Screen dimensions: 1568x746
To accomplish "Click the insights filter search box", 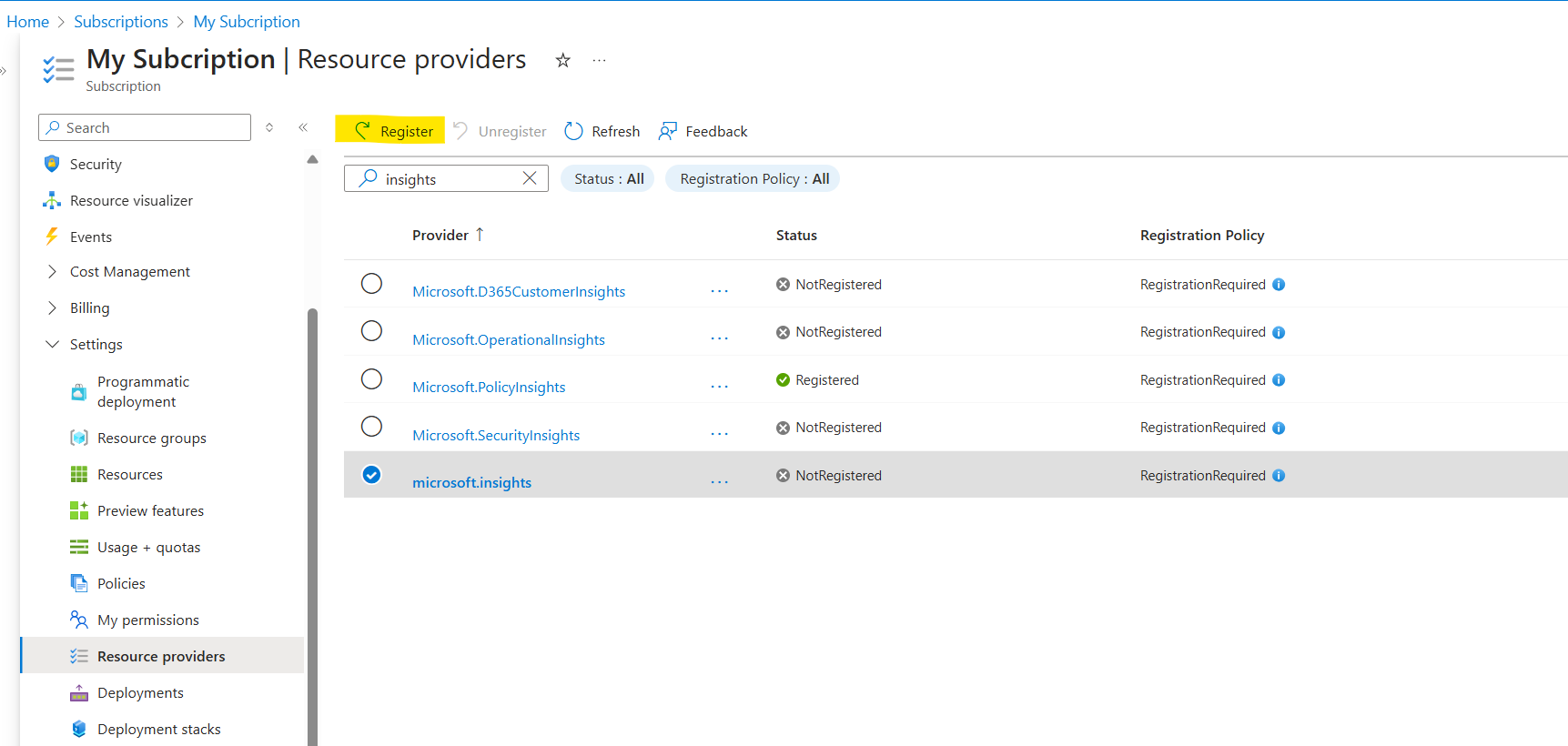I will (446, 178).
